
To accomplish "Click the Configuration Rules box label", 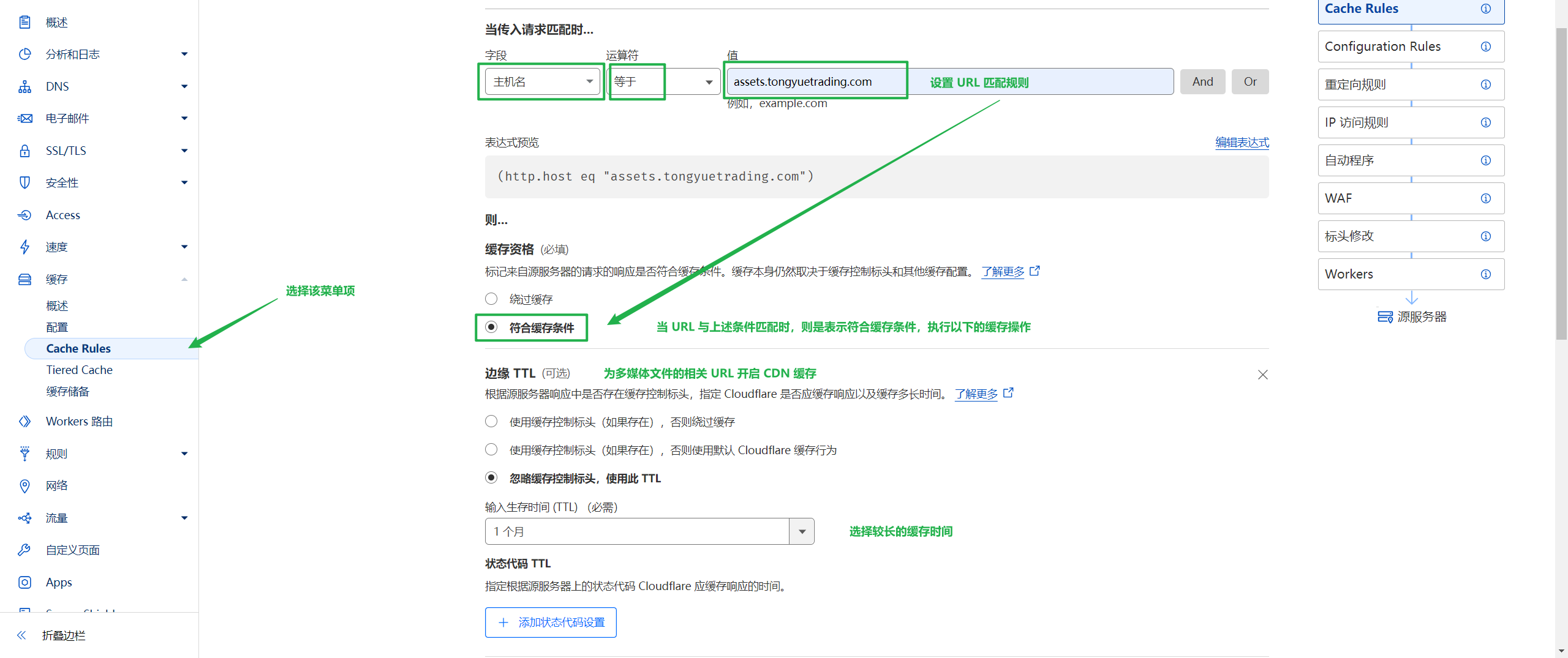I will [1382, 47].
